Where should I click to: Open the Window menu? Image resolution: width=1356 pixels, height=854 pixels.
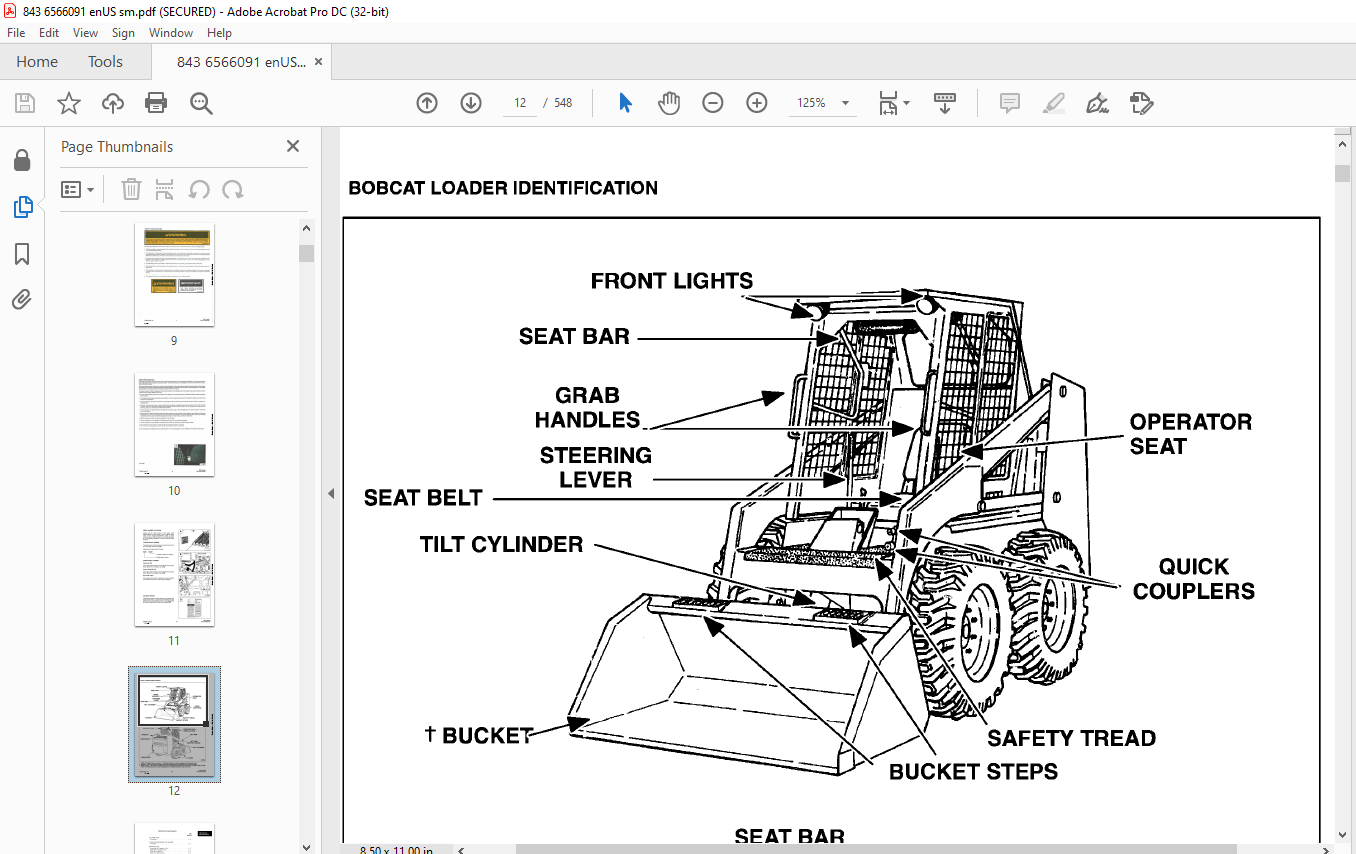pyautogui.click(x=171, y=33)
